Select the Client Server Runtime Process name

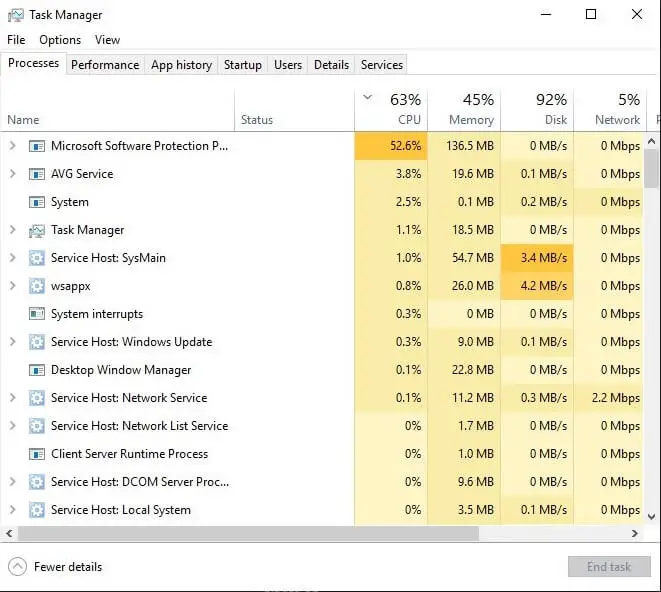click(x=129, y=454)
